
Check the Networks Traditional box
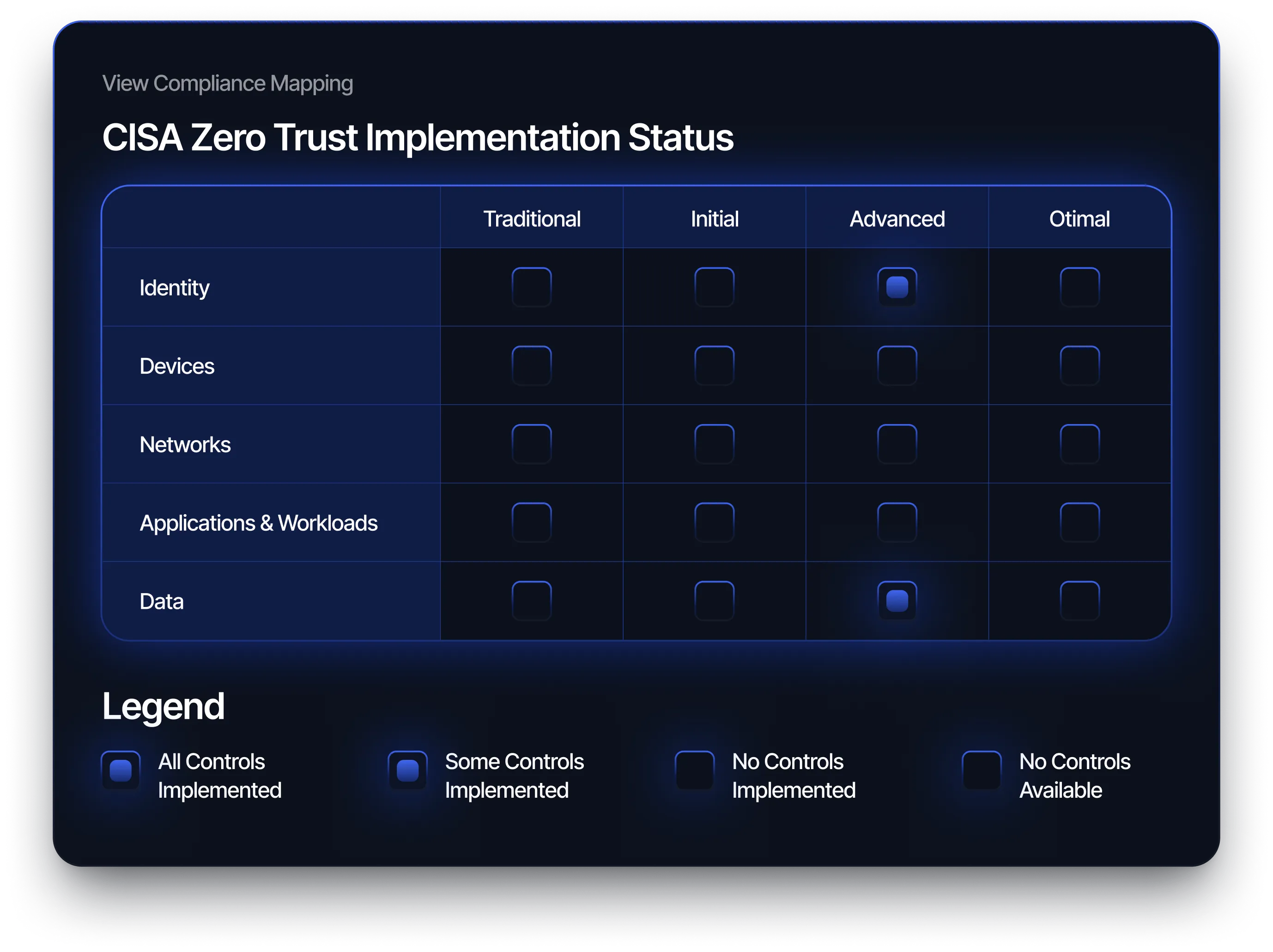[531, 444]
